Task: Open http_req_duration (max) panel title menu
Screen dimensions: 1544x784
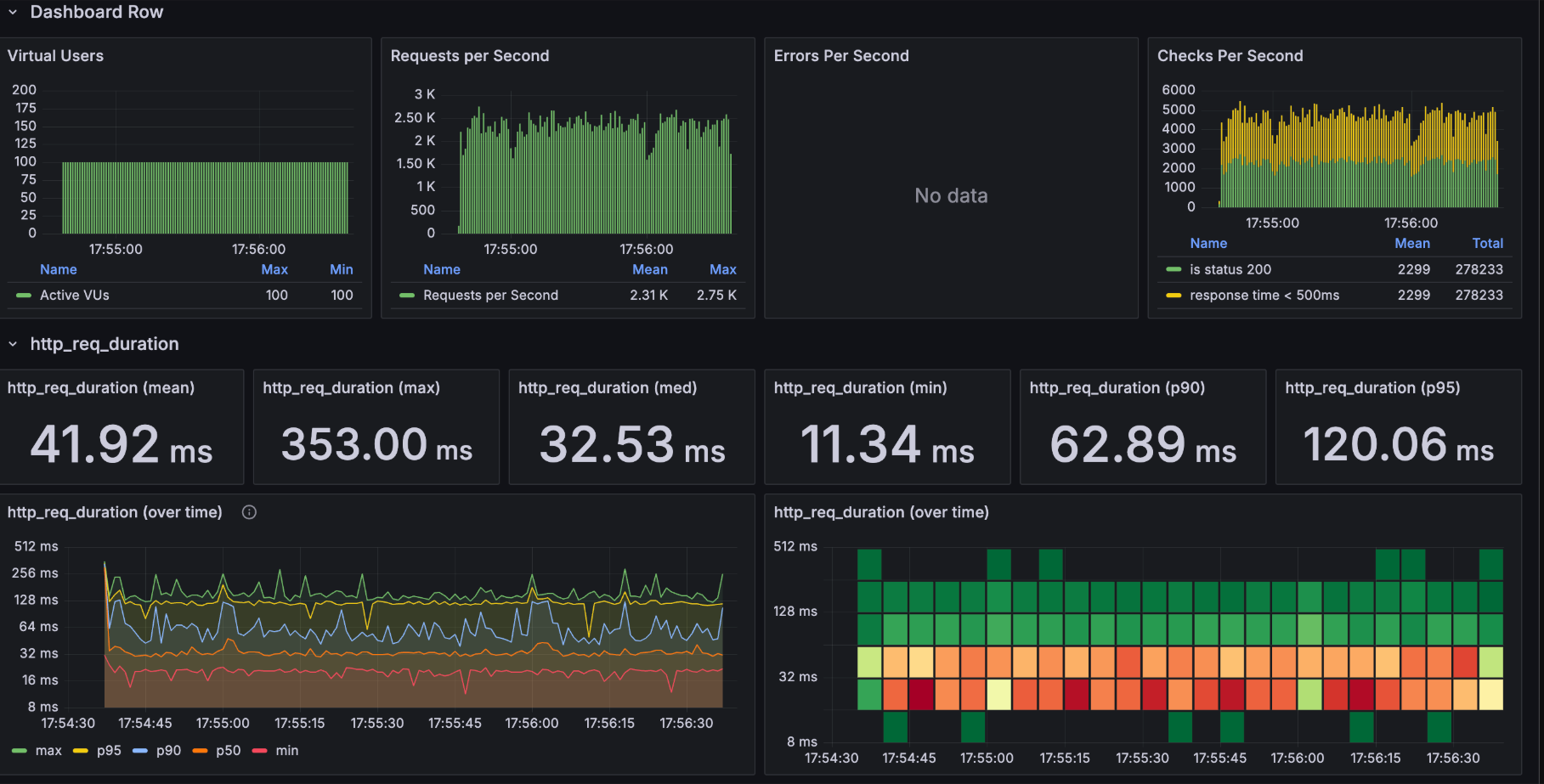Action: 351,388
